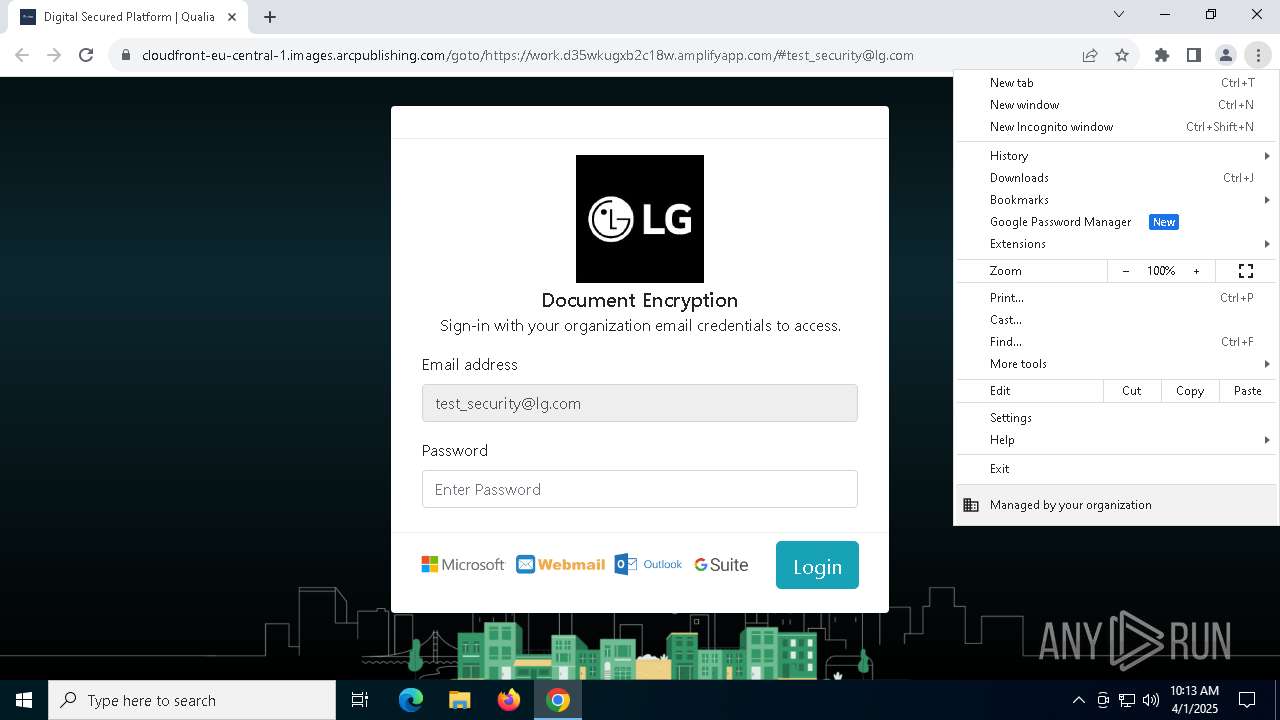Image resolution: width=1280 pixels, height=720 pixels.
Task: Open the volume tray icon
Action: [1151, 700]
